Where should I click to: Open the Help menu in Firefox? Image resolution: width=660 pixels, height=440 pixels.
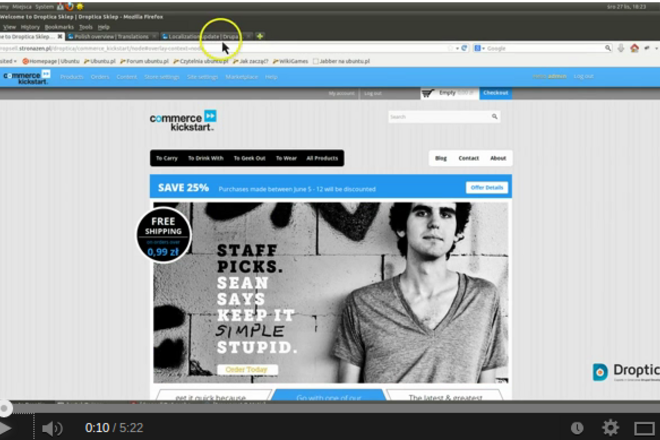point(104,27)
